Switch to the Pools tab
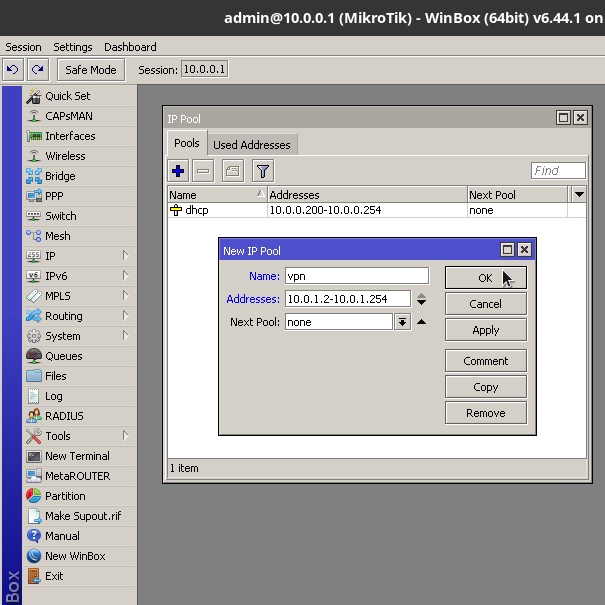Screen dimensions: 605x605 coord(187,143)
